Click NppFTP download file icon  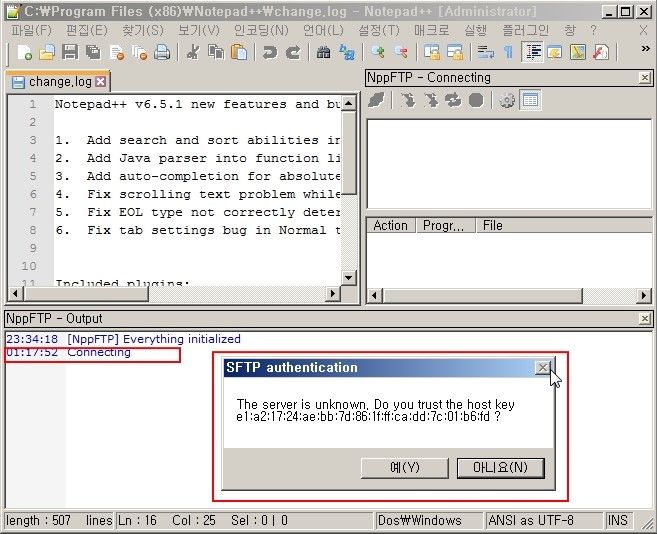pos(408,101)
